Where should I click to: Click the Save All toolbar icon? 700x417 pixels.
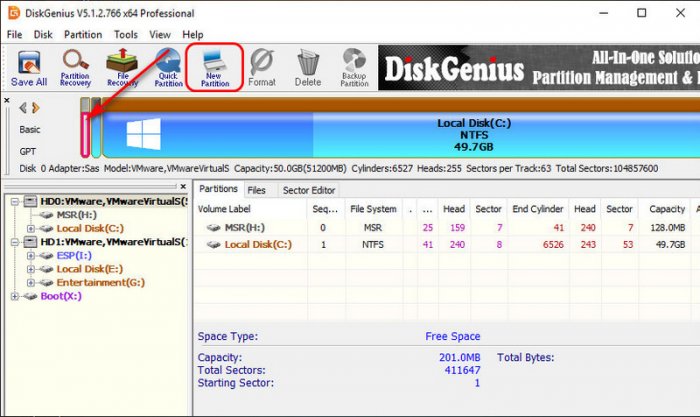point(29,68)
